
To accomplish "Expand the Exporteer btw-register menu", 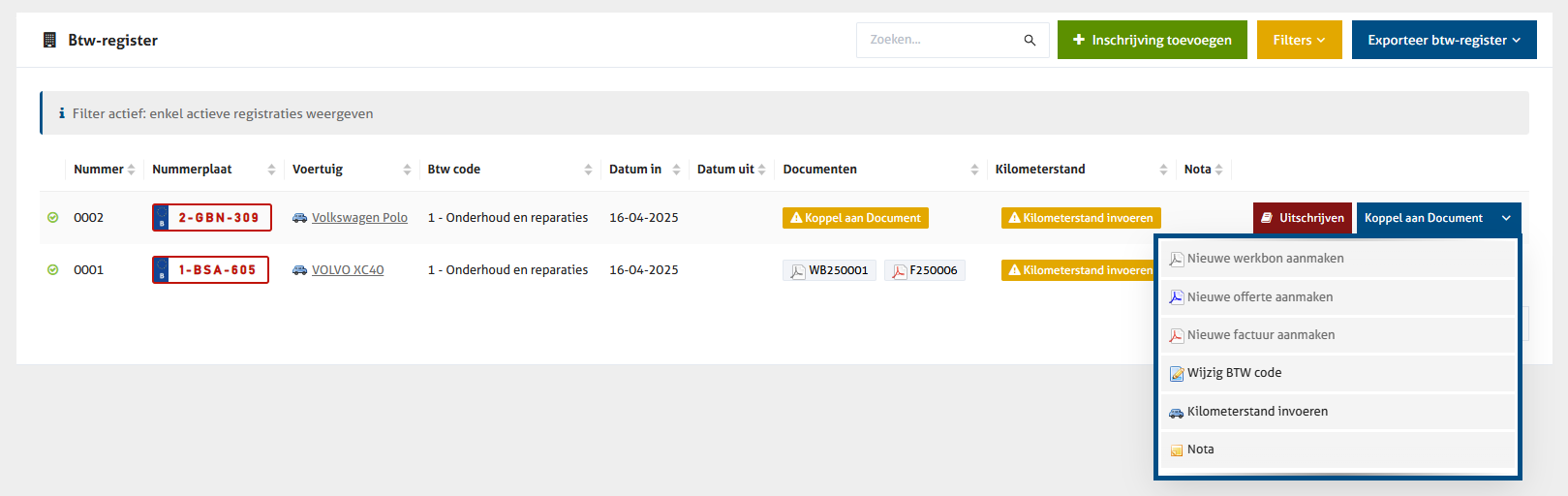I will (x=1443, y=40).
